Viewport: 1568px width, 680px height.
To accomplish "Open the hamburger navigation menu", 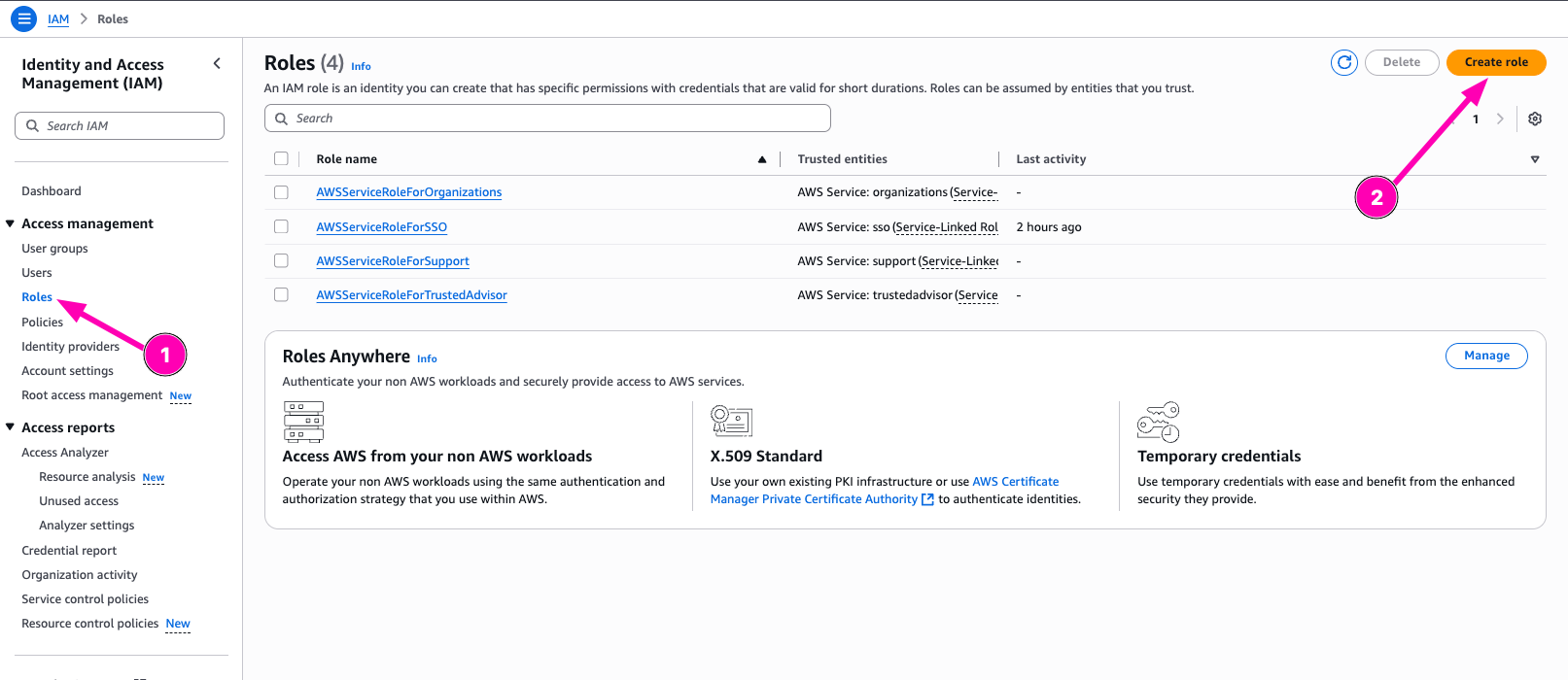I will click(x=23, y=18).
